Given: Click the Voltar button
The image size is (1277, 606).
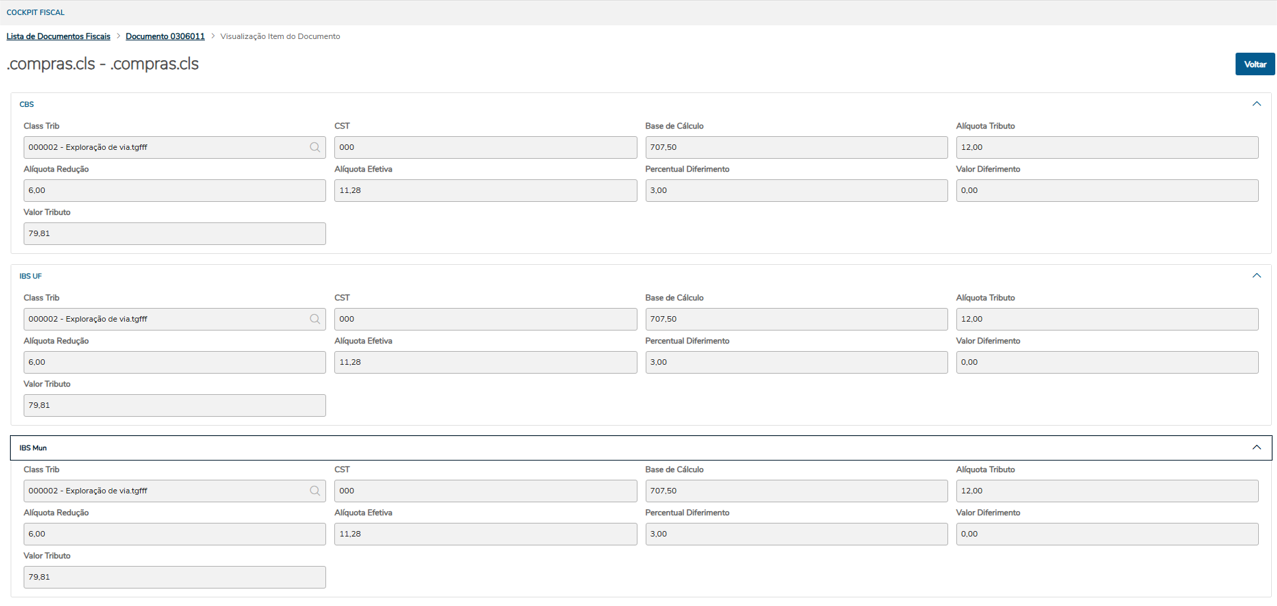Looking at the screenshot, I should click(x=1254, y=64).
